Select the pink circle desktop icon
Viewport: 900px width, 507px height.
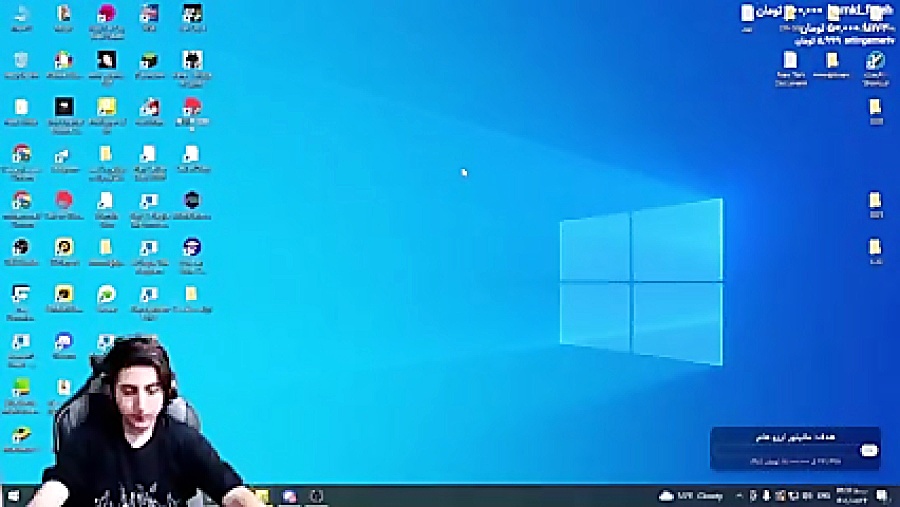point(107,20)
